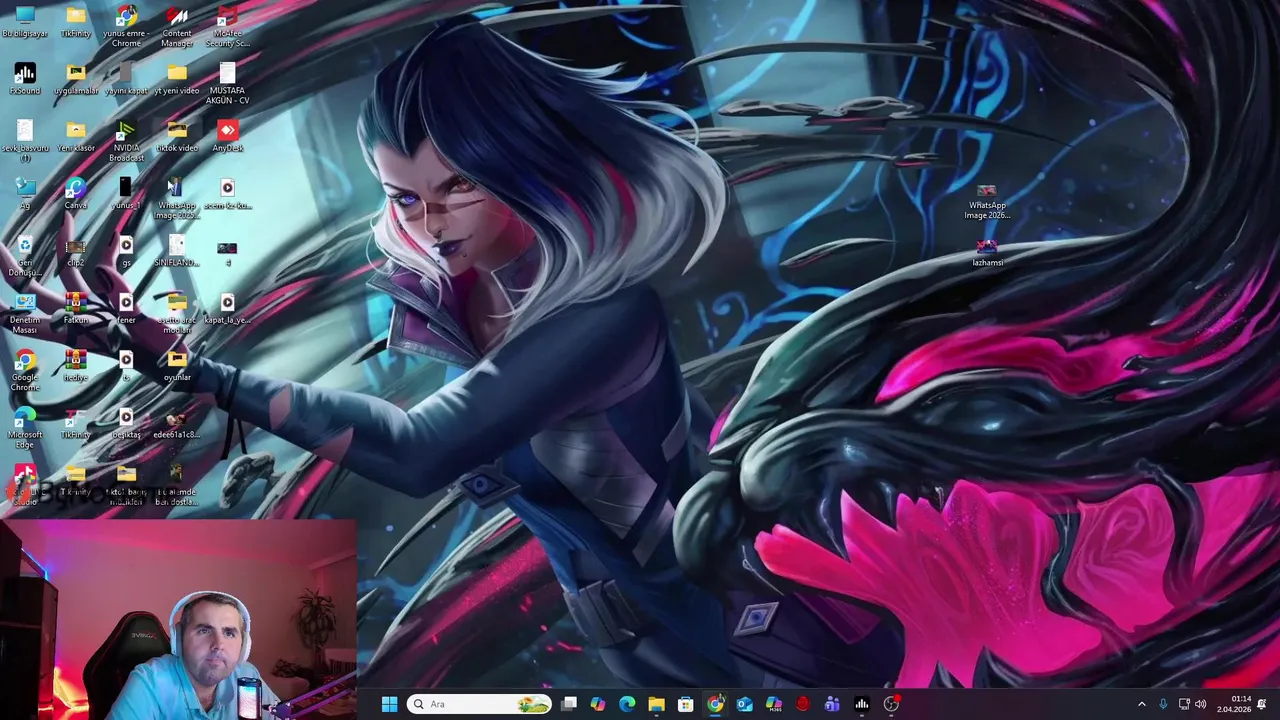Select the kapat_la_ye media file
The height and width of the screenshot is (720, 1280).
(x=228, y=309)
